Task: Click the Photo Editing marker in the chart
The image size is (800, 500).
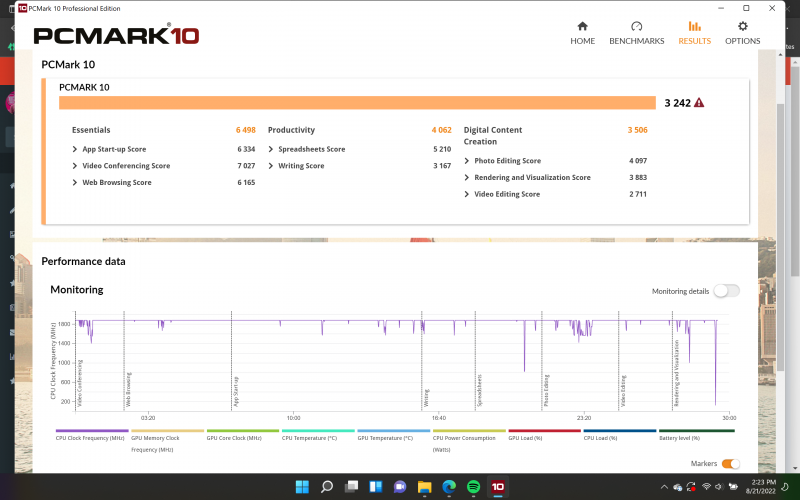Action: click(x=546, y=390)
